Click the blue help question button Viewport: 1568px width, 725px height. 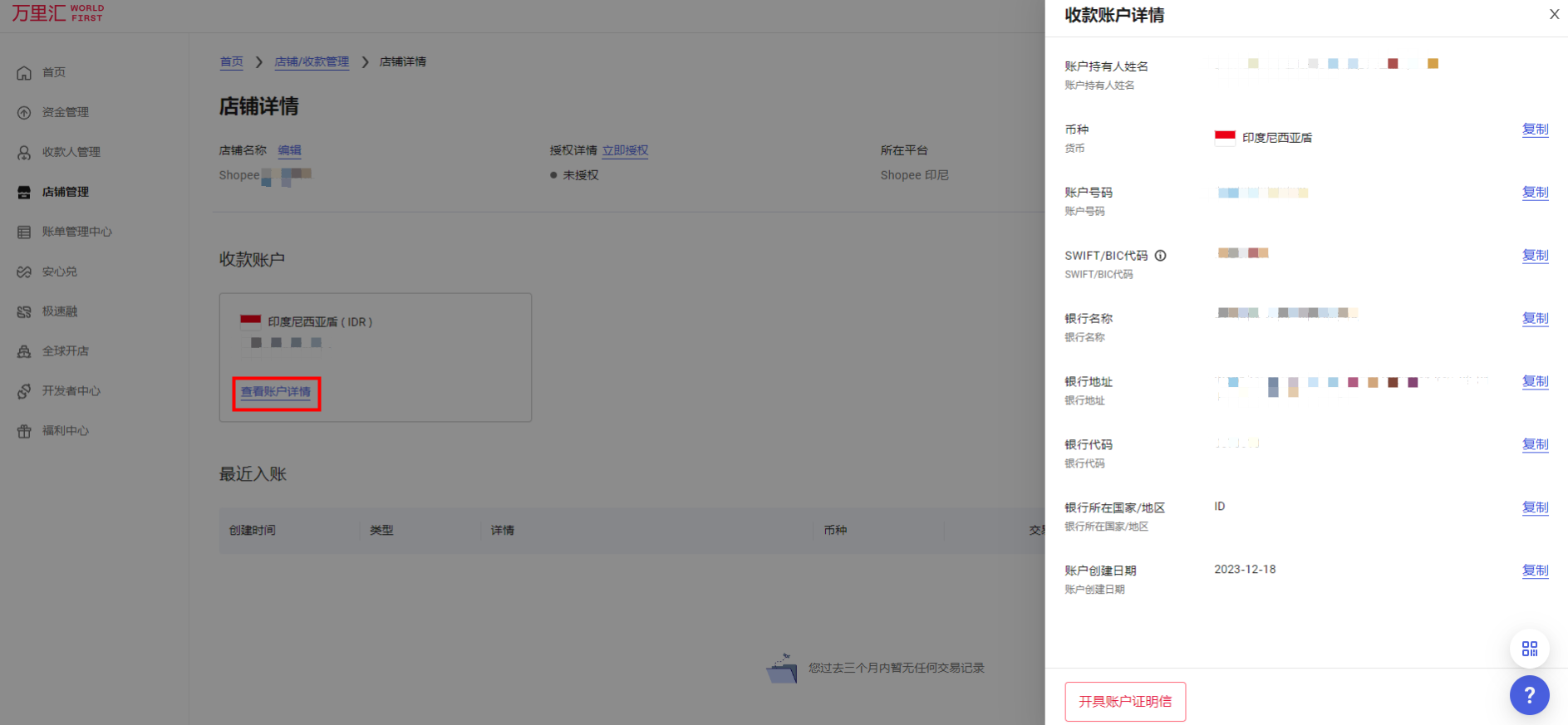click(1529, 695)
